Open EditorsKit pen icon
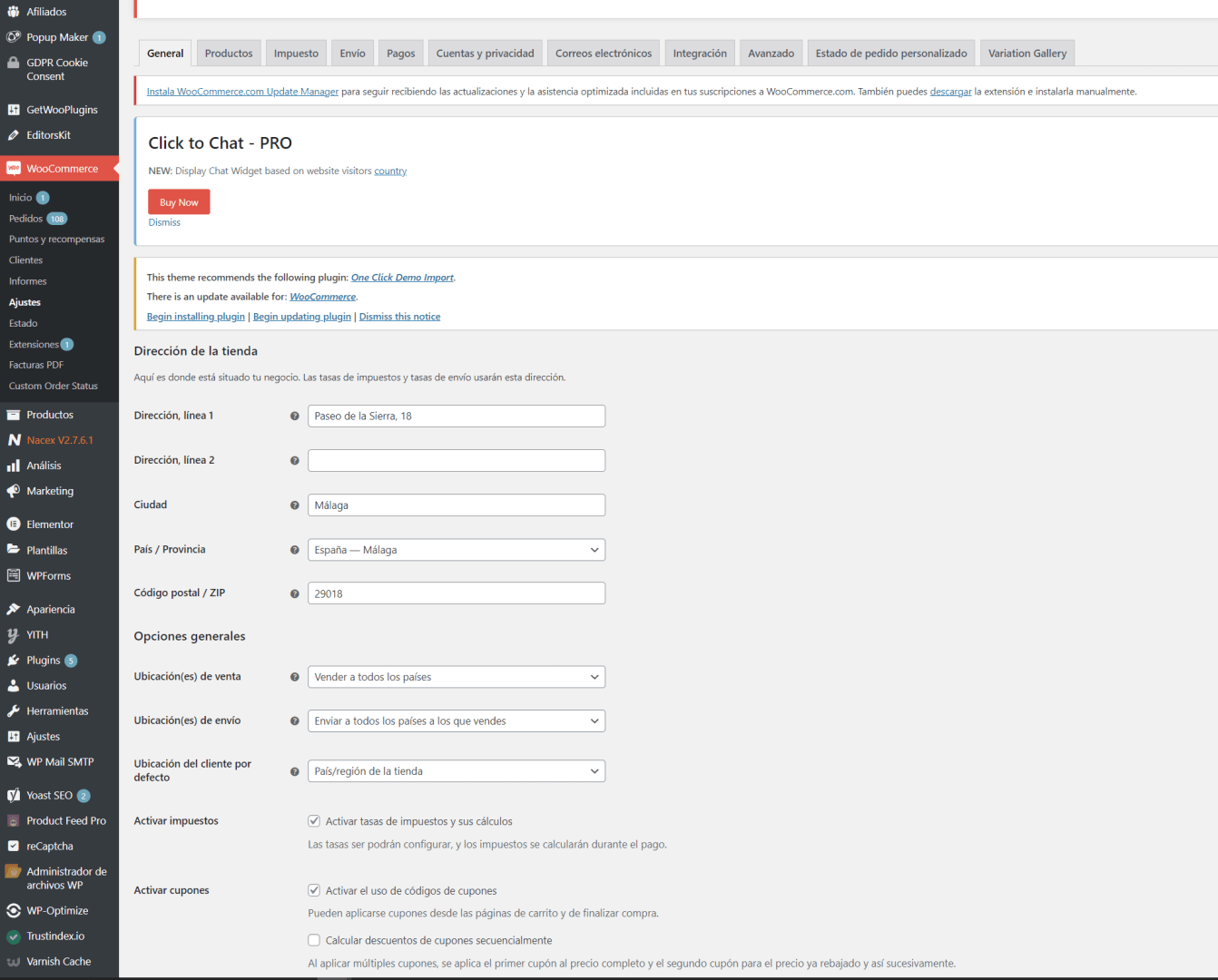Screen dimensions: 1218x980 click(x=14, y=135)
